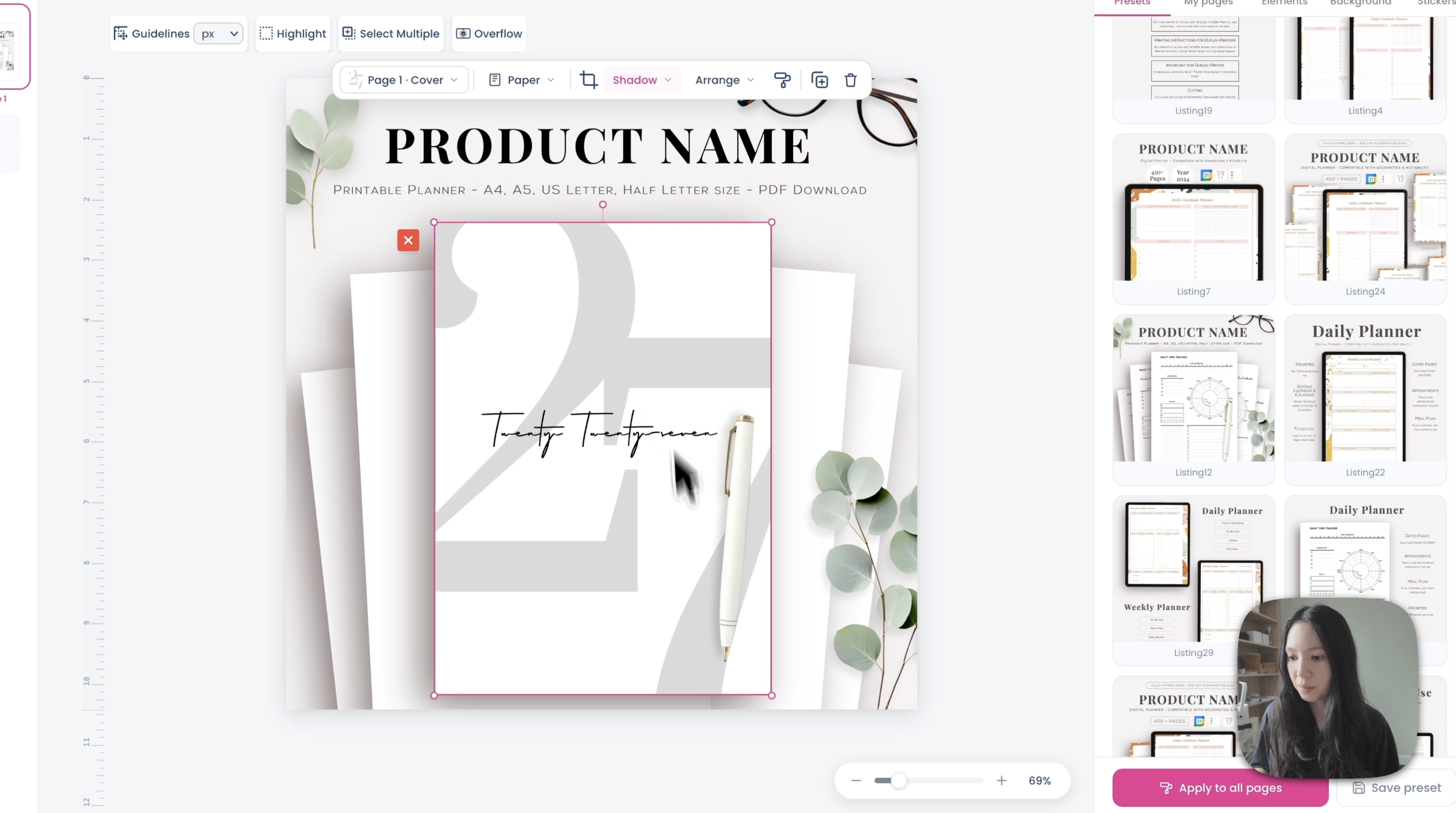Click the Overflow camera icon
The width and height of the screenshot is (1456, 813).
(463, 33)
